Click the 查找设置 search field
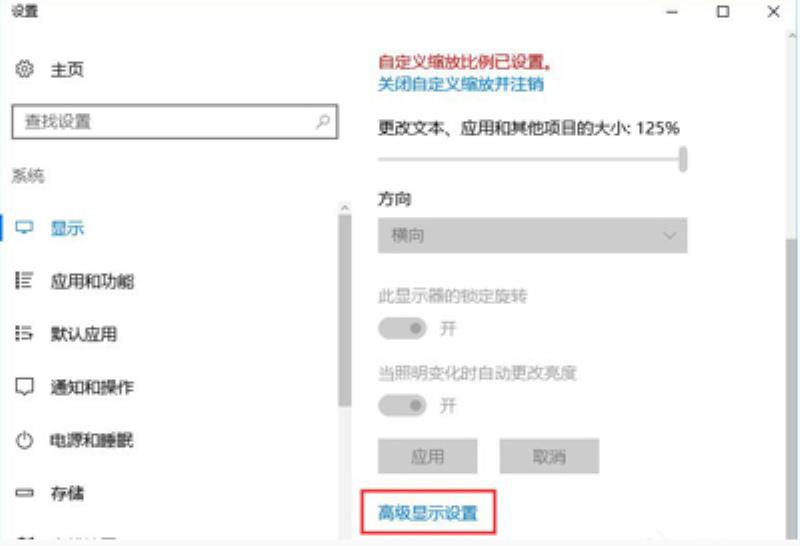Screen dimensions: 800x546 (174, 121)
